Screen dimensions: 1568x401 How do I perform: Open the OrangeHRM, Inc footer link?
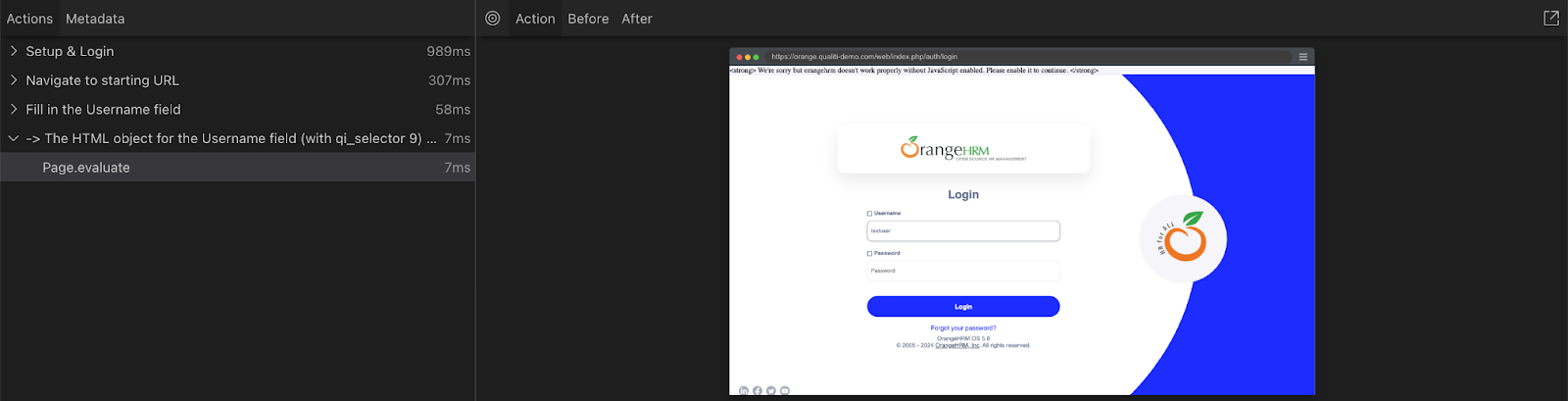point(957,345)
